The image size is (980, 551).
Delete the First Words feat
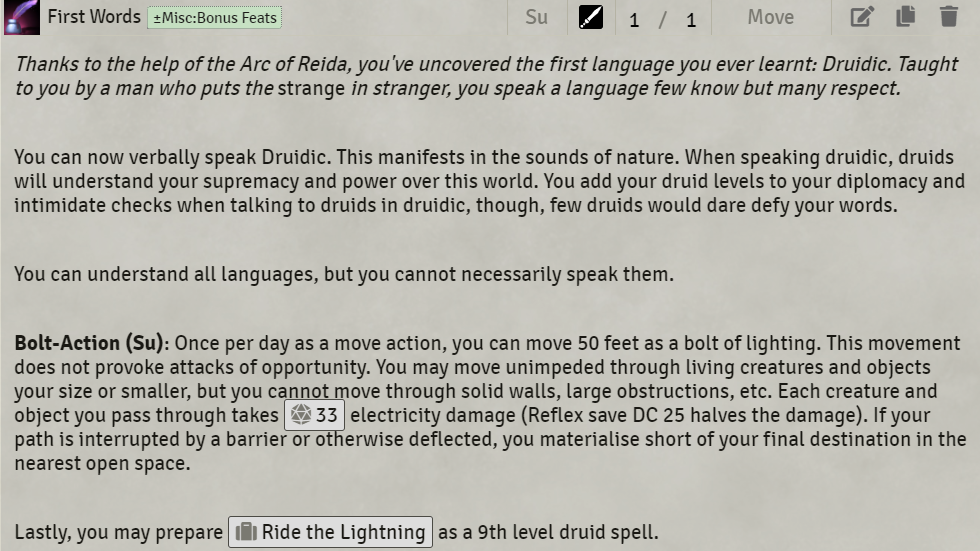click(x=949, y=16)
